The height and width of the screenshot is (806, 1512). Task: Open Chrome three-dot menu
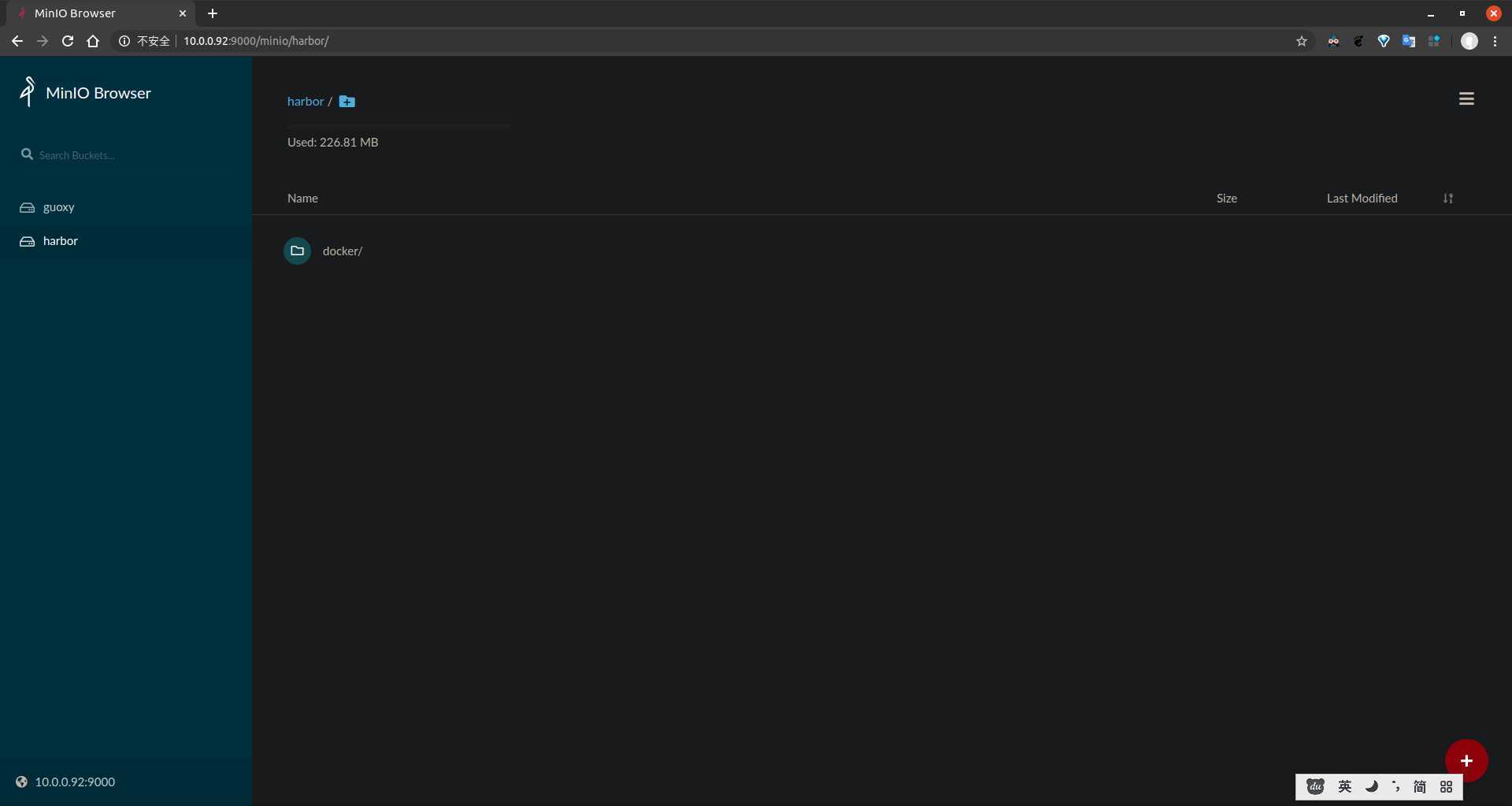[1495, 41]
